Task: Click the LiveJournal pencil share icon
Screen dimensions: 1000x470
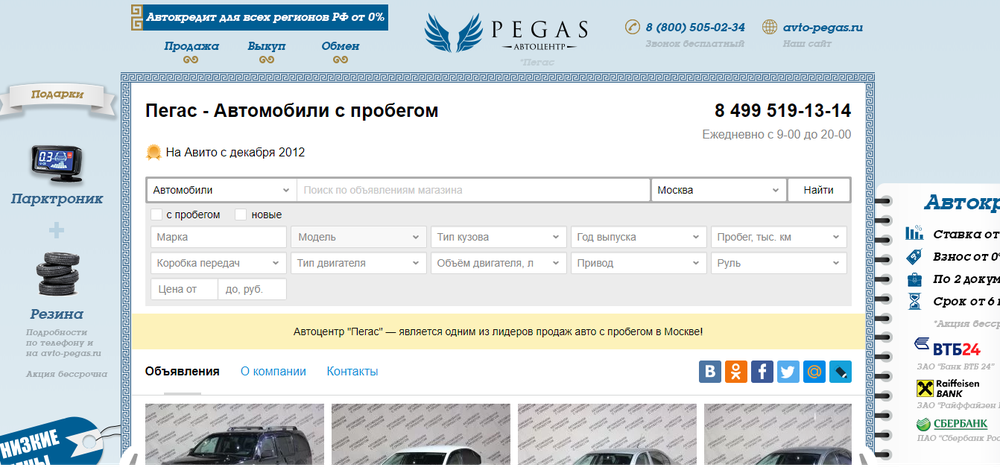Action: click(x=841, y=371)
